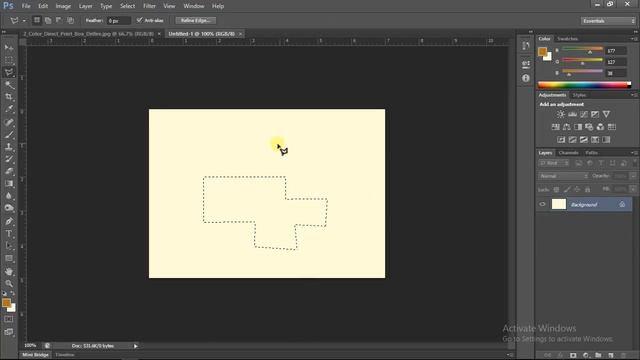Switch to the Swatches tab
The width and height of the screenshot is (640, 360).
[x=567, y=39]
